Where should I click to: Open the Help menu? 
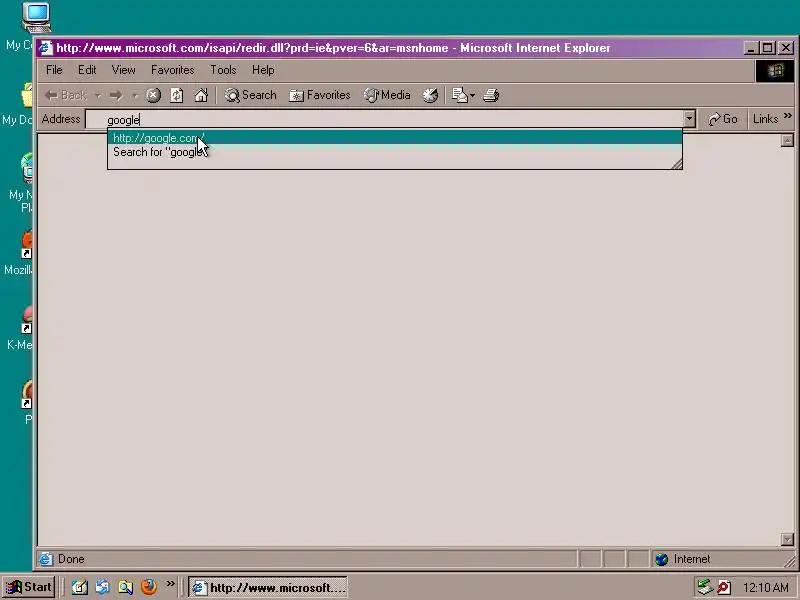click(x=263, y=70)
